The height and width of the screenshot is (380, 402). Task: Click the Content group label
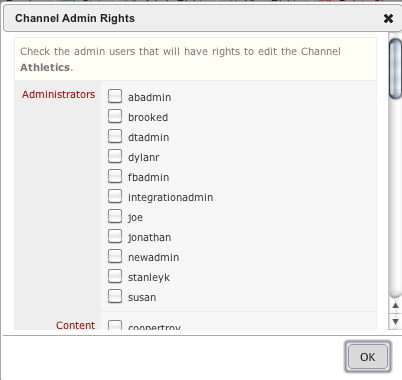coord(75,325)
